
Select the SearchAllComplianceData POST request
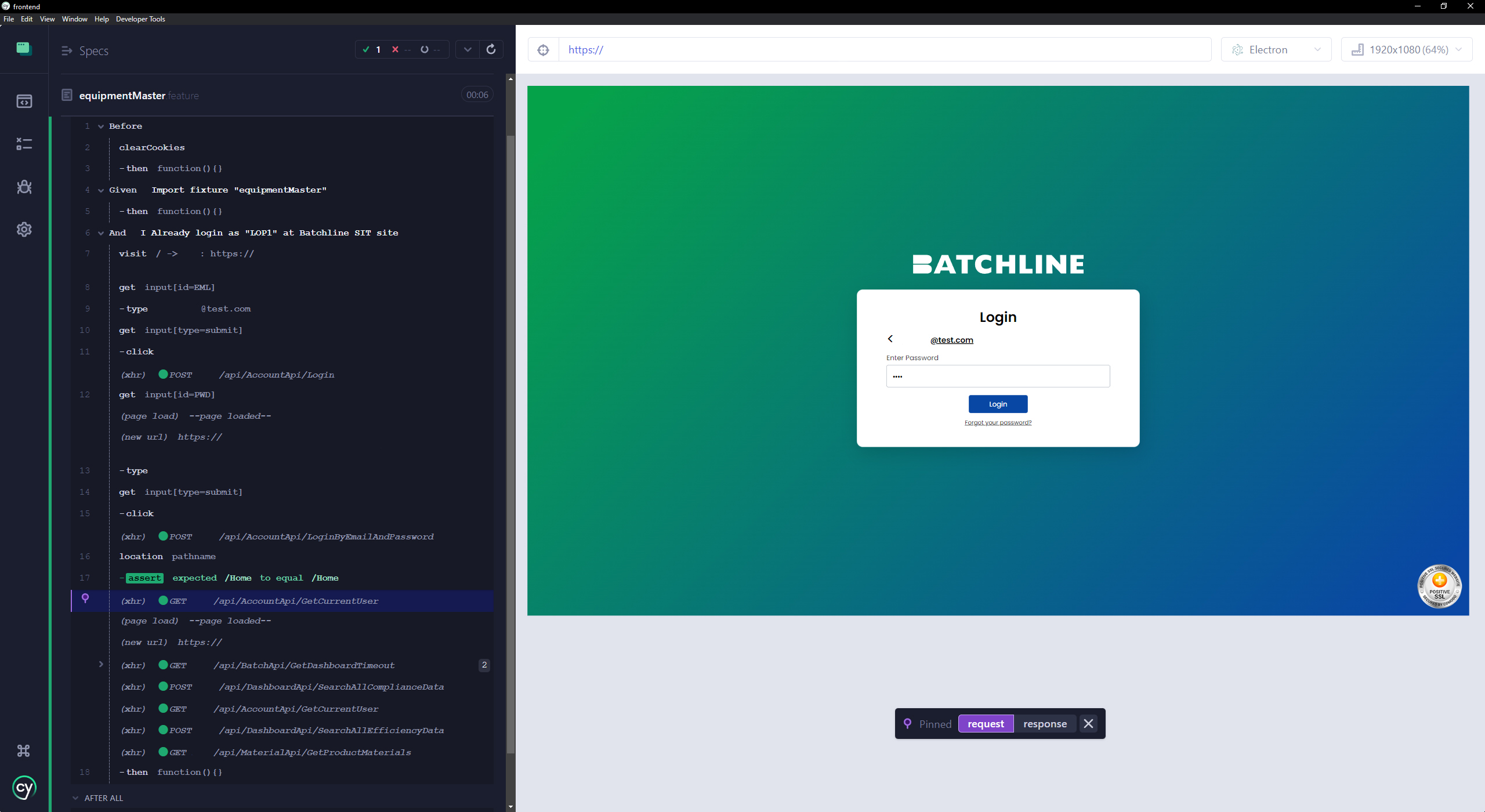pyautogui.click(x=282, y=687)
